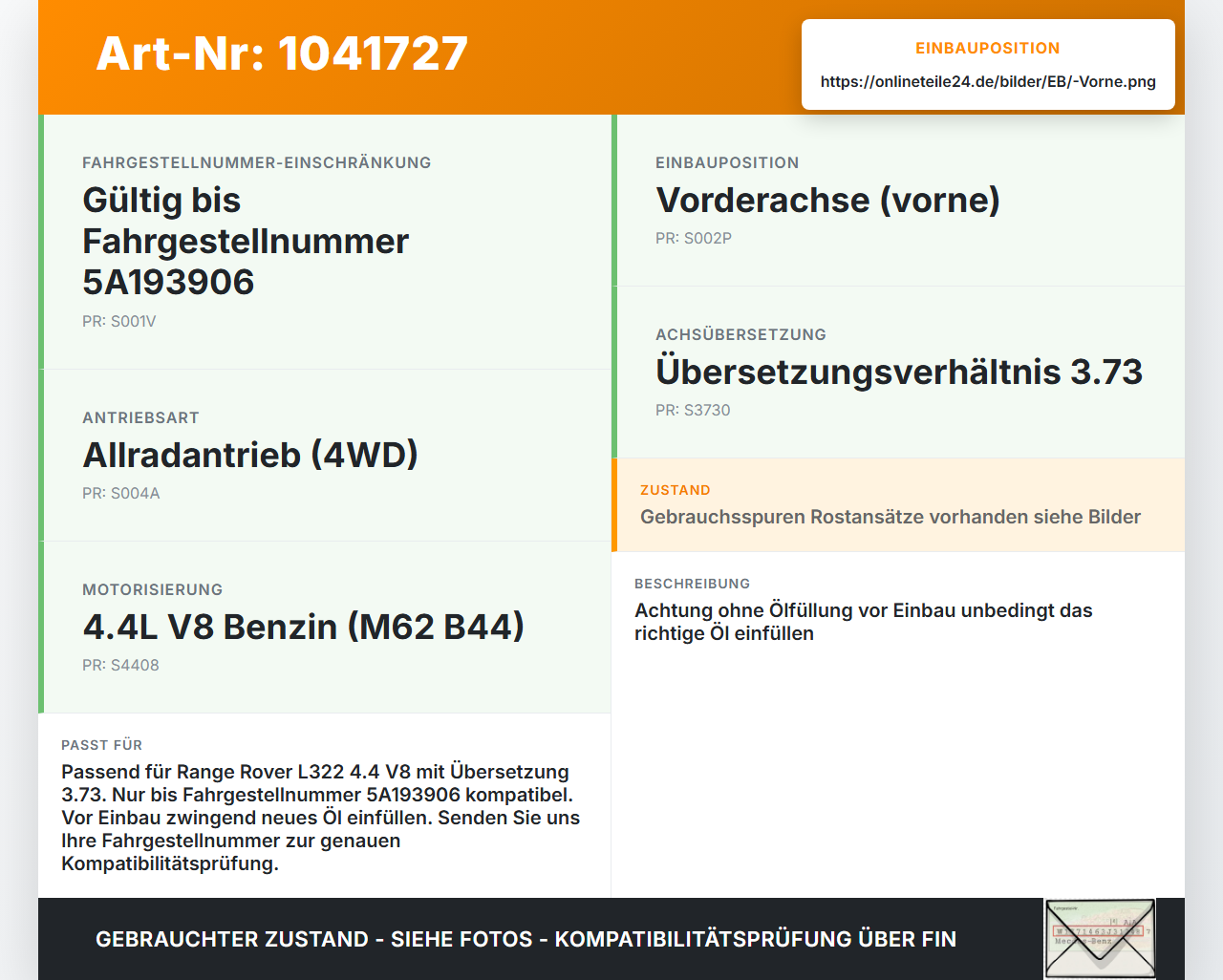The image size is (1223, 980).
Task: Click the FAHRGESTELLNUMMER-EINSCHRÄNKUNG label
Action: click(x=257, y=162)
